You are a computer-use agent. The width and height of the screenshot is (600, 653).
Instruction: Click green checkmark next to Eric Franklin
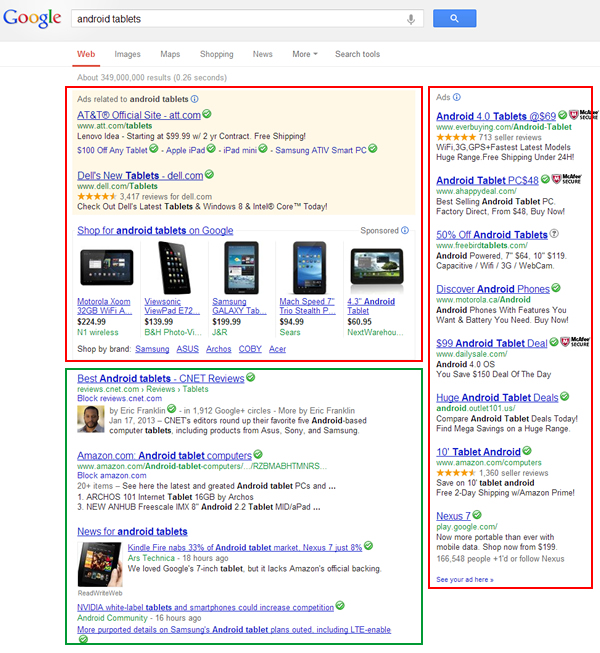pos(172,409)
